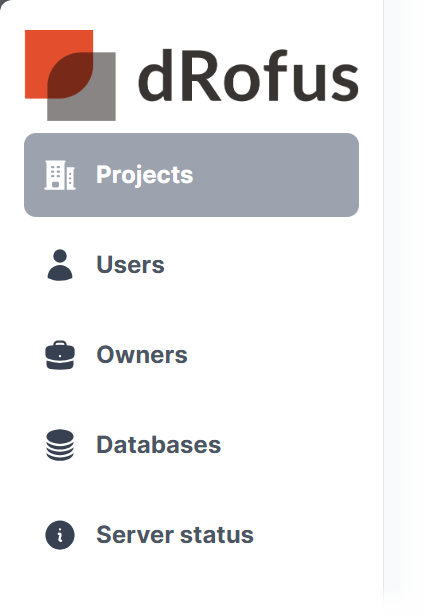Select the Owners text label
This screenshot has width=425, height=616.
[142, 355]
